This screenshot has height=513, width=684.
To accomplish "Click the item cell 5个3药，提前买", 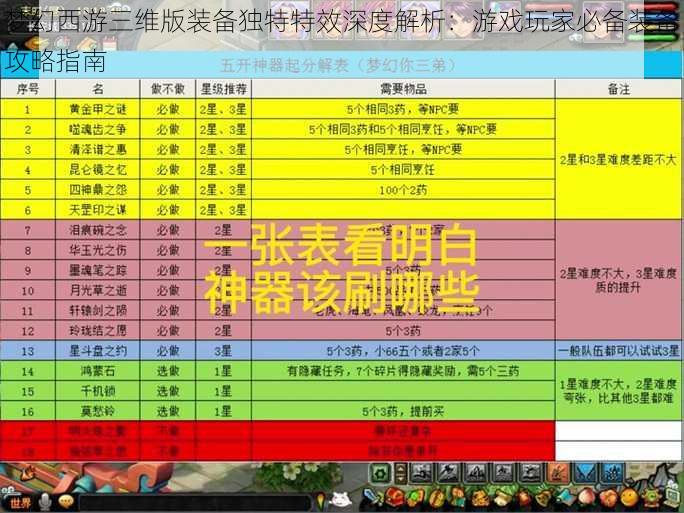I will (x=403, y=411).
